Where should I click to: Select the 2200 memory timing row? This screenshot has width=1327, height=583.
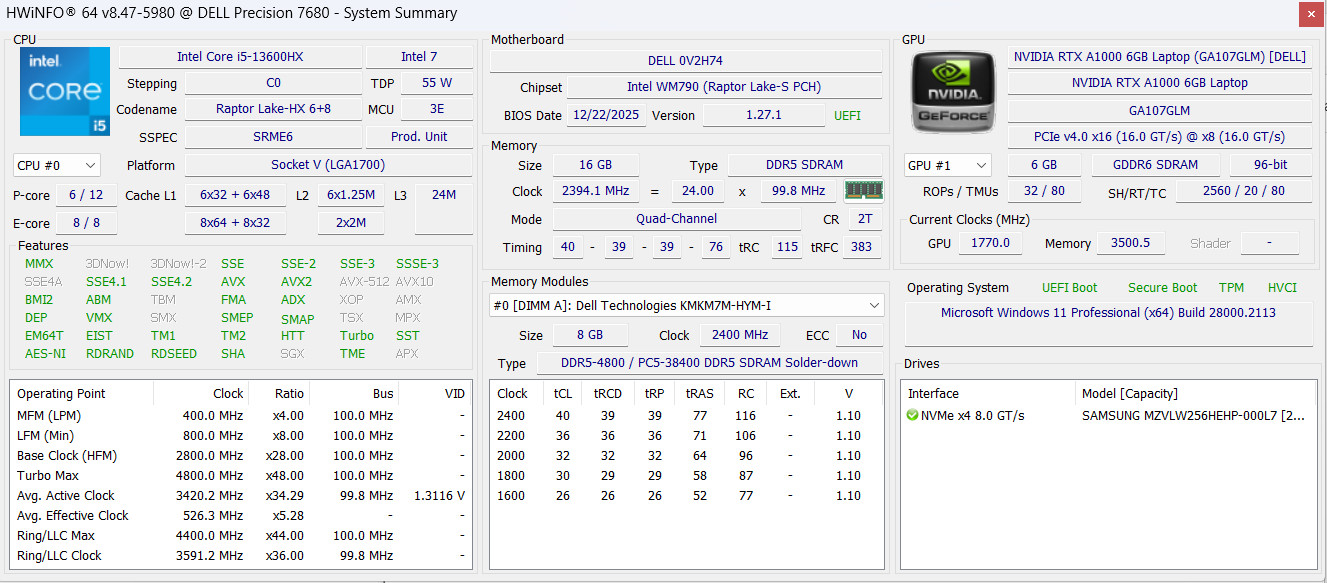(x=686, y=436)
